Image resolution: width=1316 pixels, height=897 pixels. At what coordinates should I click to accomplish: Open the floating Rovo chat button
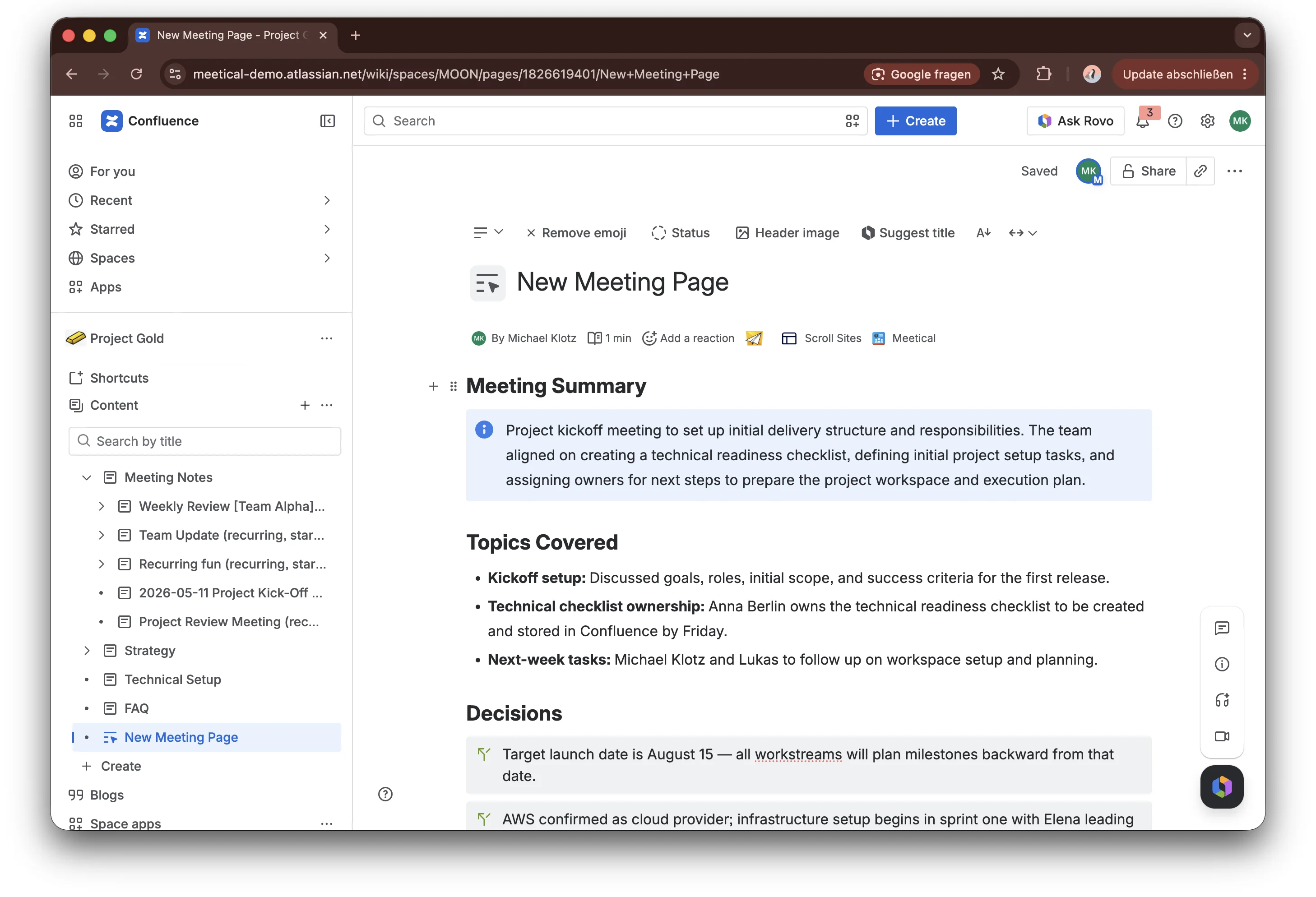(1221, 786)
